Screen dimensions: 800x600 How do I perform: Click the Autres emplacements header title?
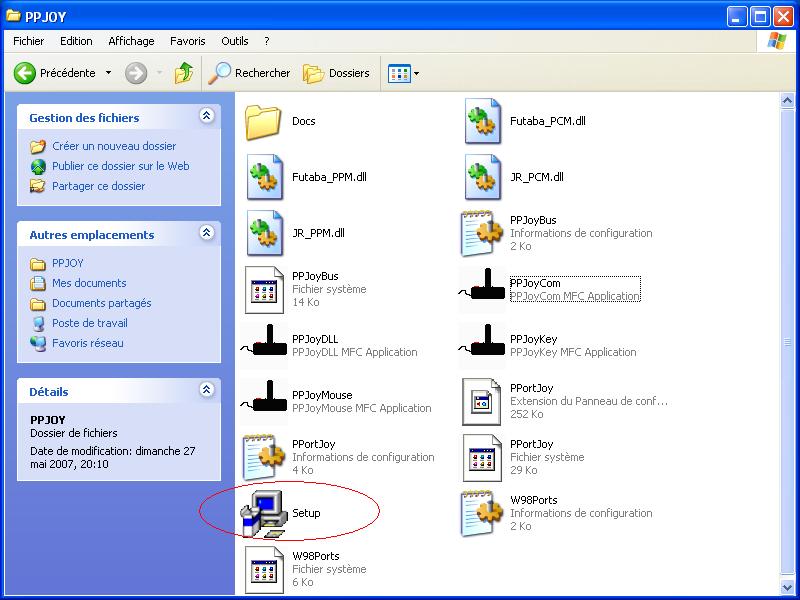[92, 235]
